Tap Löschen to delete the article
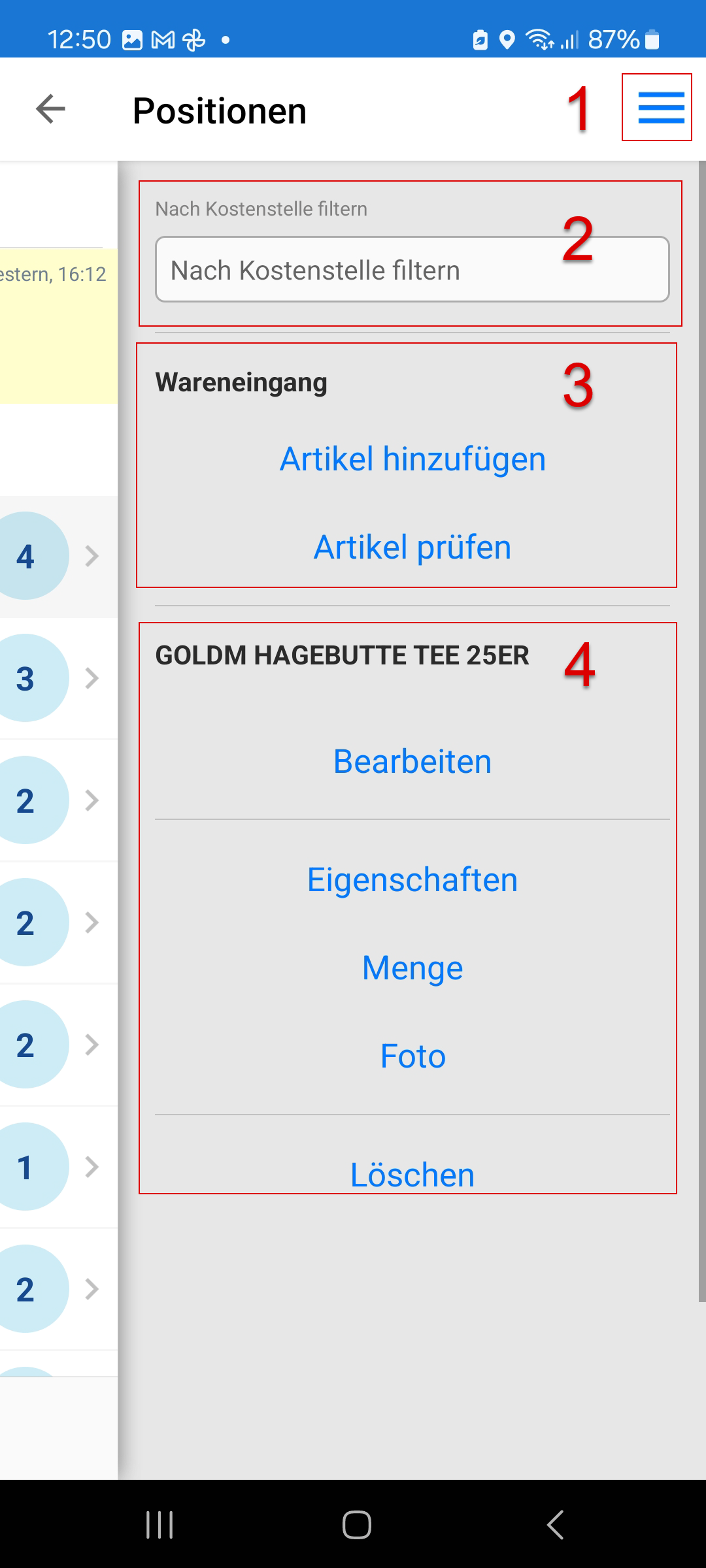 tap(412, 1174)
